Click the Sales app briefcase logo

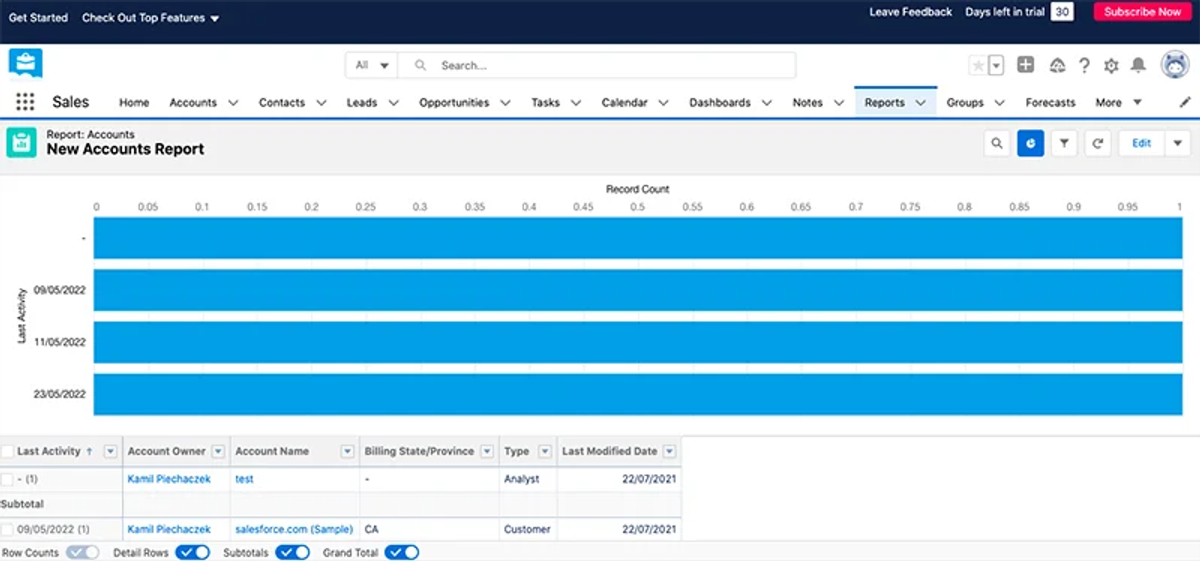(x=25, y=63)
